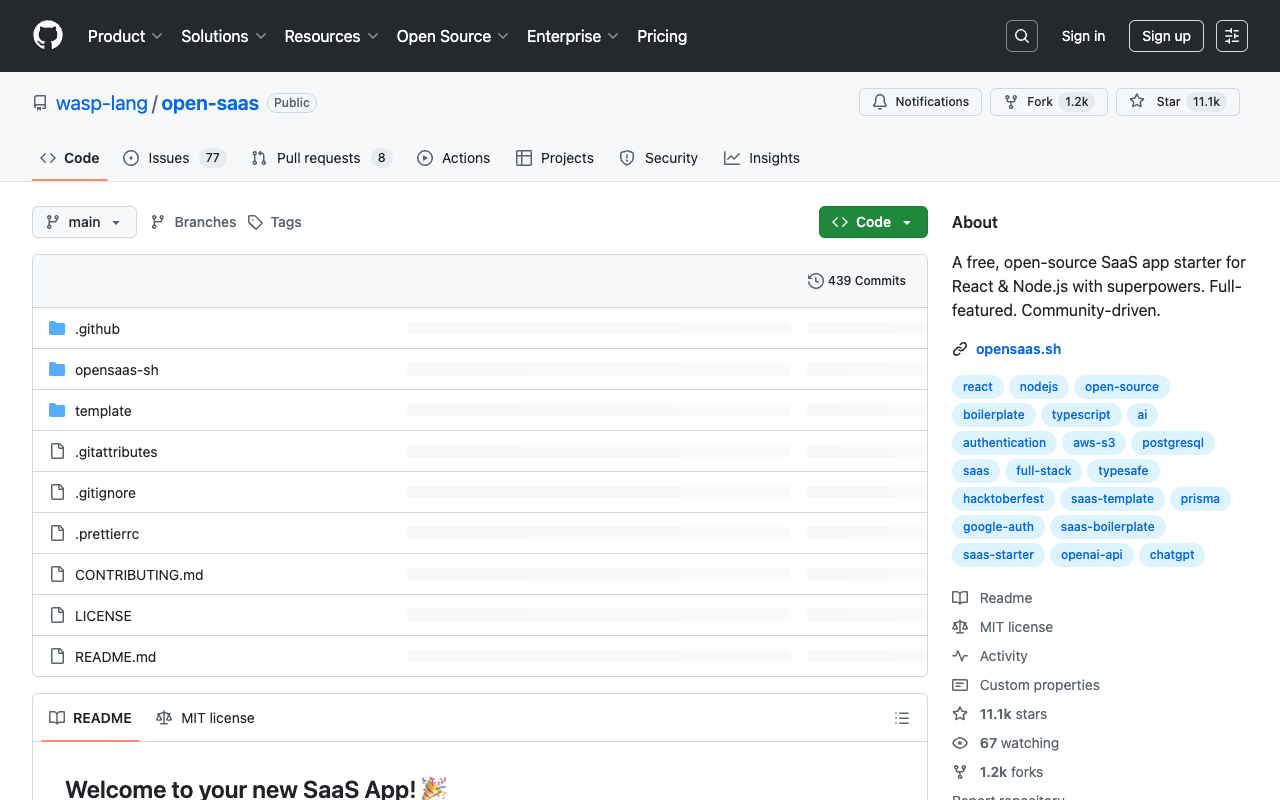
Task: Visit the opensaas.sh website link
Action: (x=1018, y=349)
